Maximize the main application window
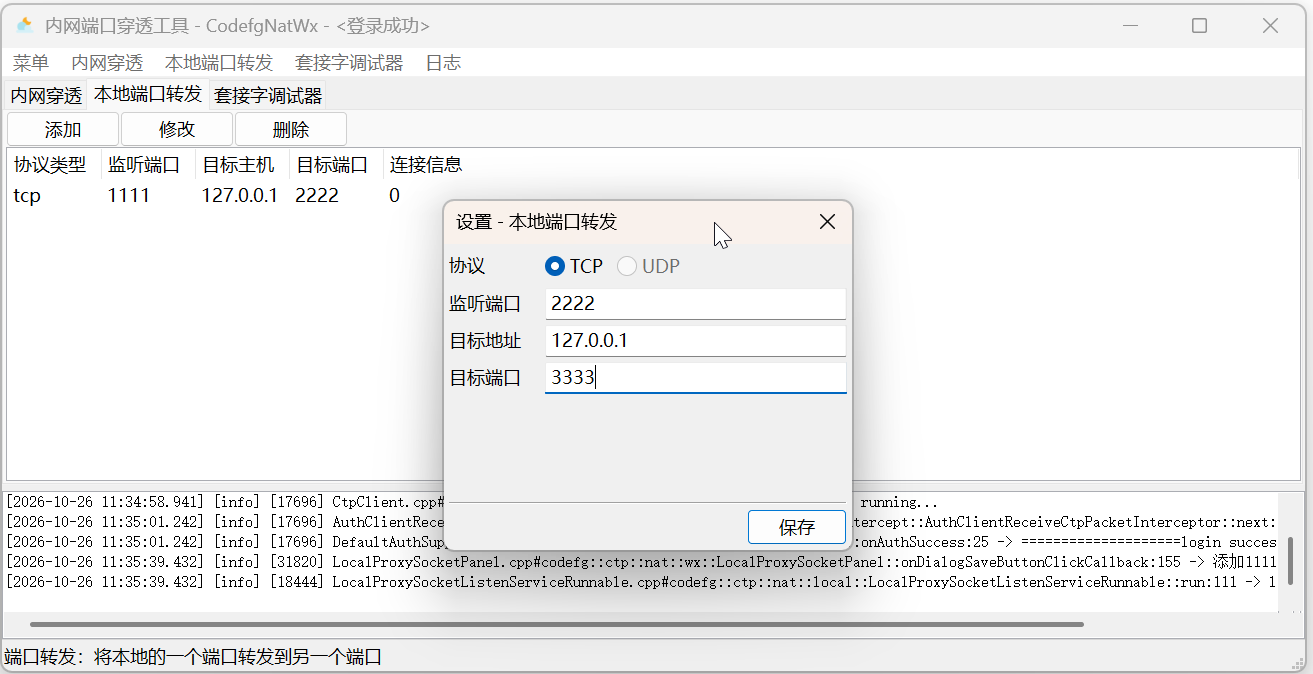 1199,26
